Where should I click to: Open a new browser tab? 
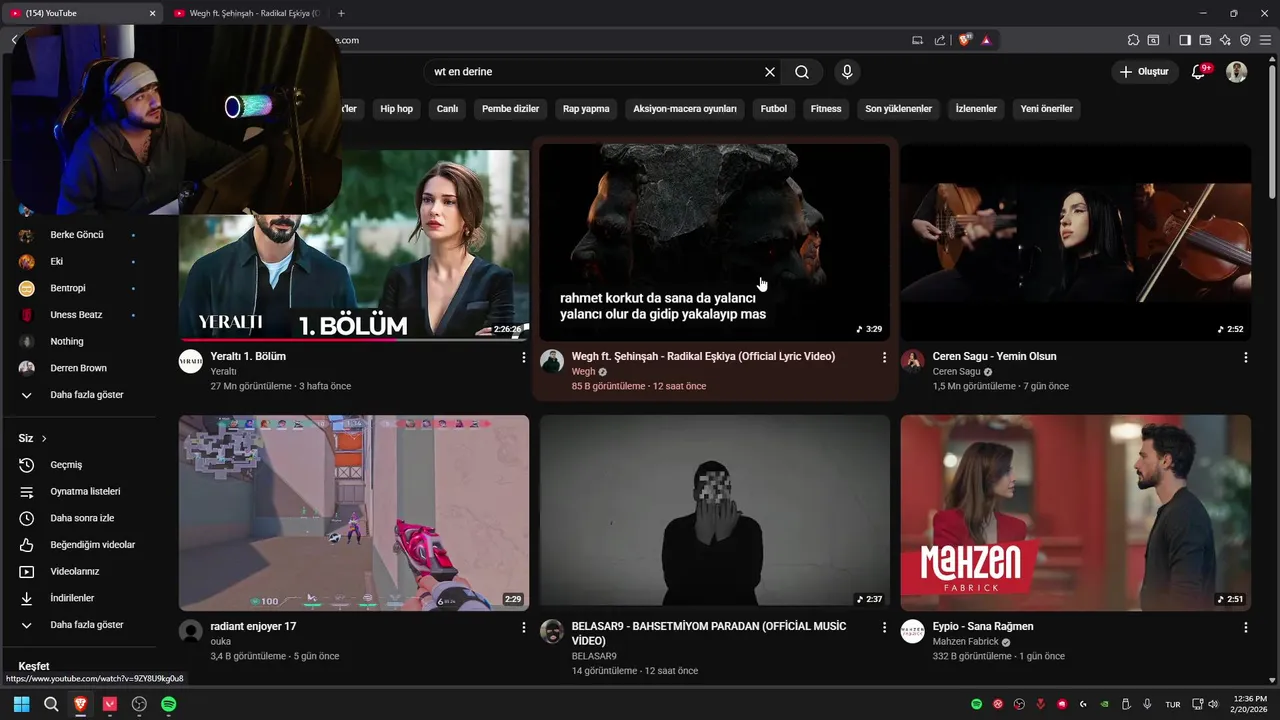pyautogui.click(x=341, y=13)
